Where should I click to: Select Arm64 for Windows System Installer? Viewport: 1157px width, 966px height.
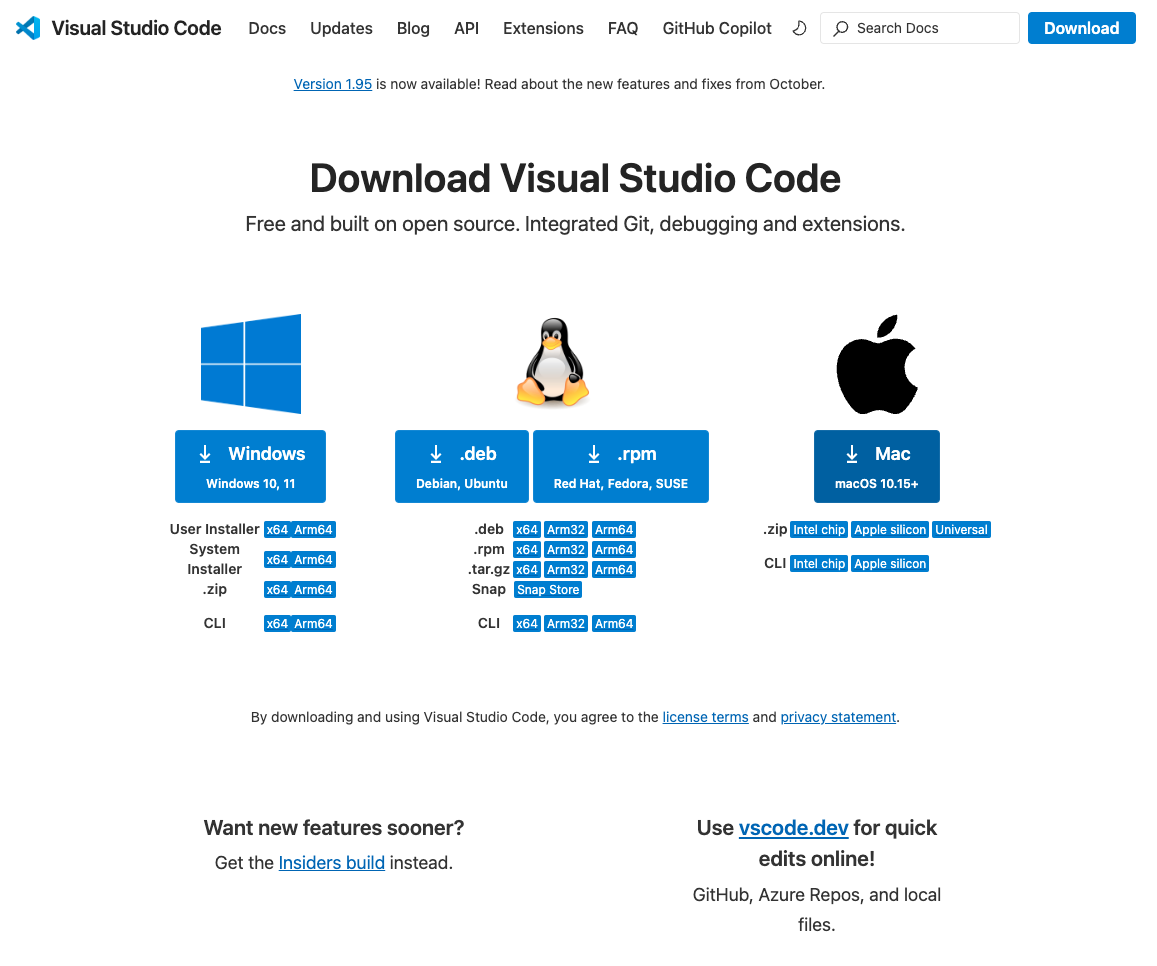[x=314, y=560]
